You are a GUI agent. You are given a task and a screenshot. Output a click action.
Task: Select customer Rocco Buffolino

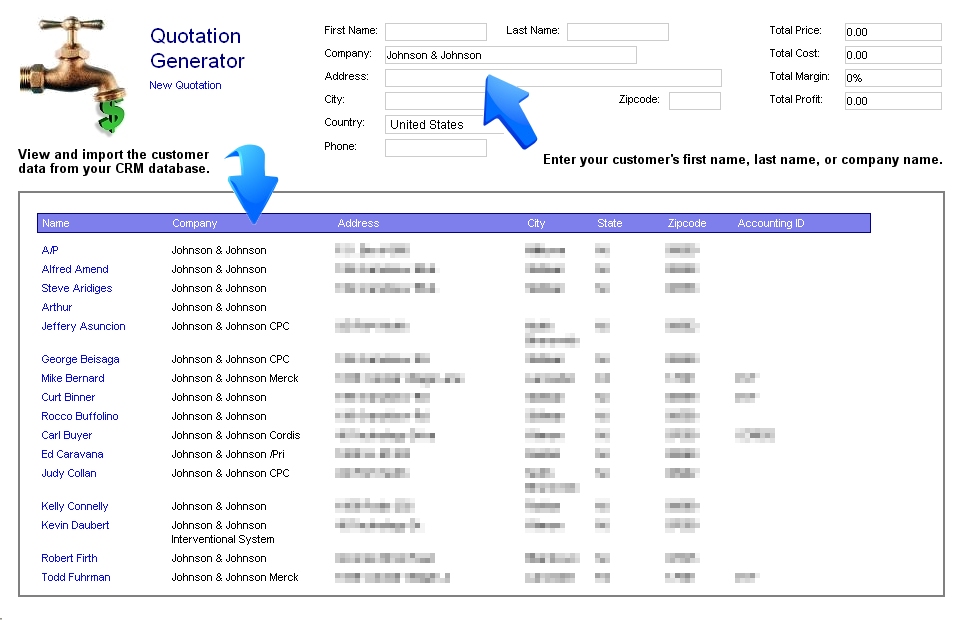click(80, 416)
